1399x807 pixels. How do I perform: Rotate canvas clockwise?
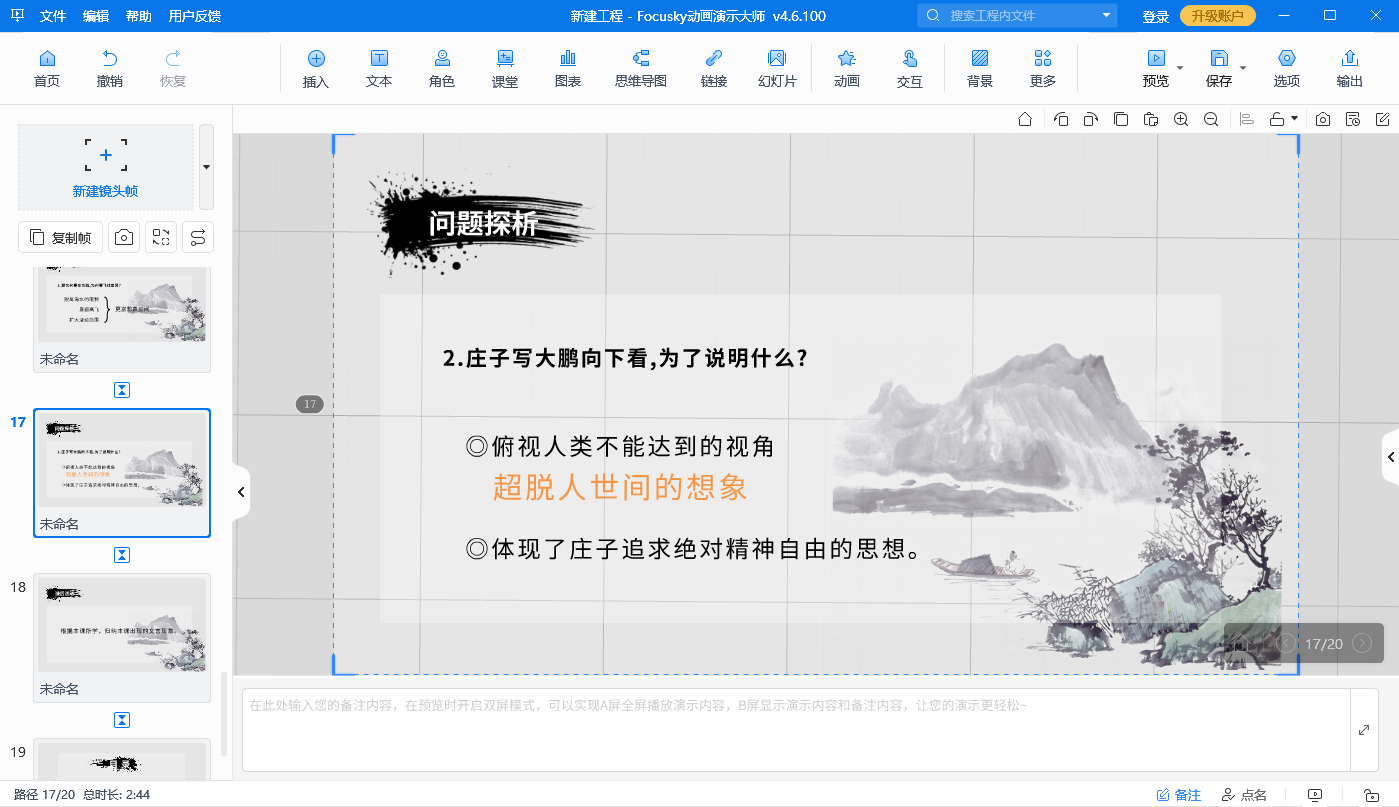click(1091, 119)
